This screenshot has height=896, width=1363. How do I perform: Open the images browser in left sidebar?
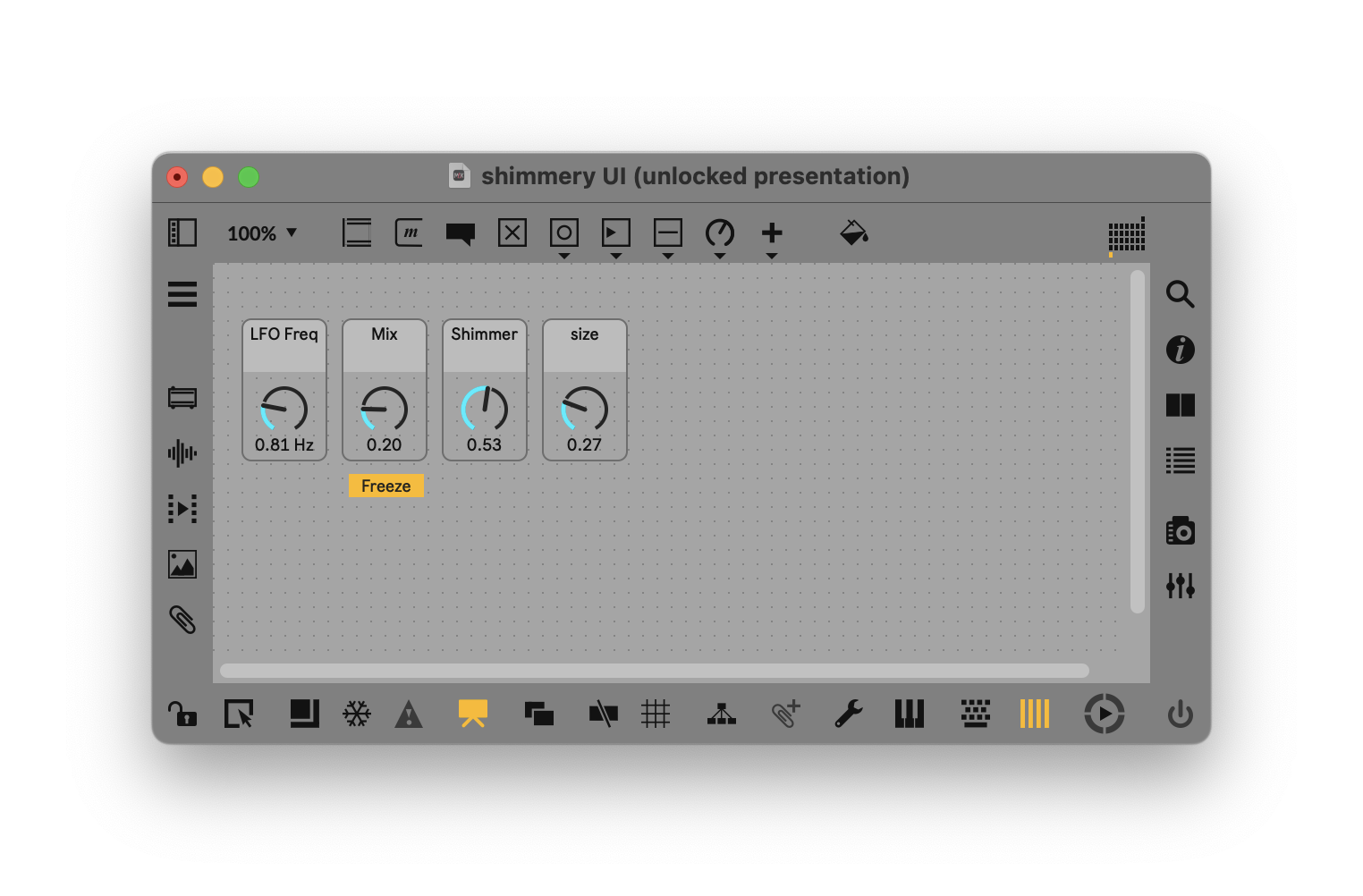coord(182,564)
